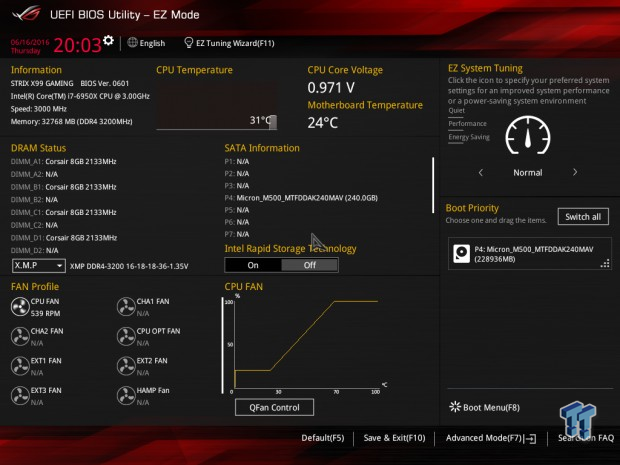Image resolution: width=620 pixels, height=465 pixels.
Task: Click DIMM_D1 Corsair 8GB 2133MHz entry
Action: (x=64, y=238)
